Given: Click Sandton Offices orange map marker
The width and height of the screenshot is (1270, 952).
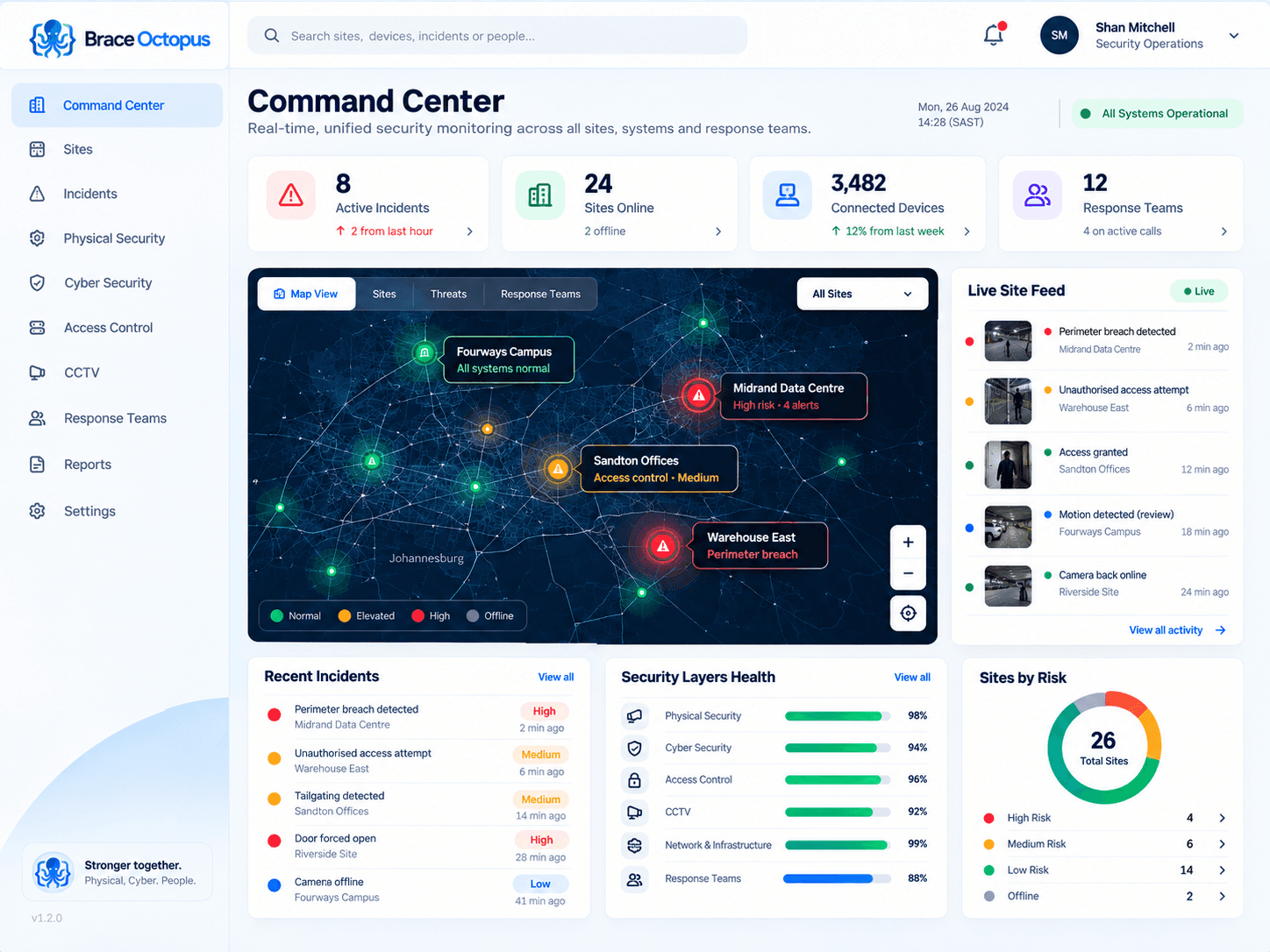Looking at the screenshot, I should [x=558, y=469].
